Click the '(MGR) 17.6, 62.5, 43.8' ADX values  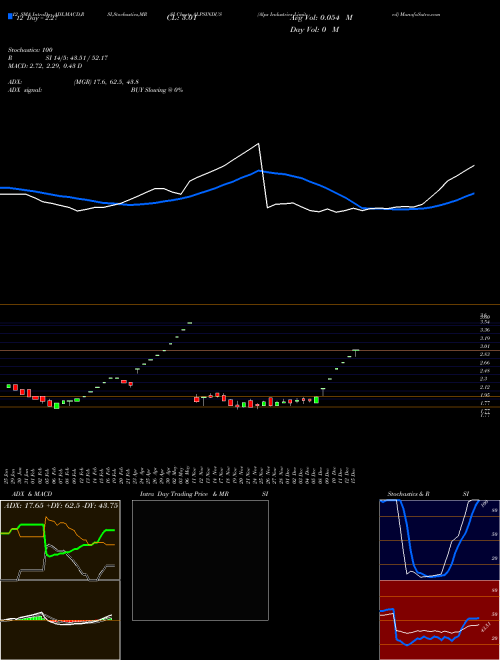106,82
